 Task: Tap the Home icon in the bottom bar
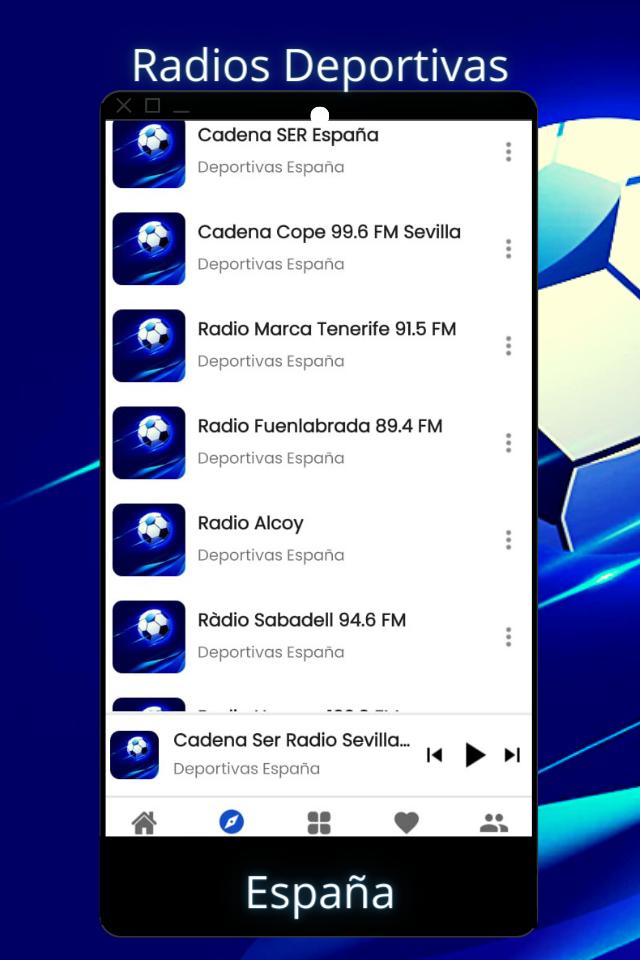coord(145,823)
